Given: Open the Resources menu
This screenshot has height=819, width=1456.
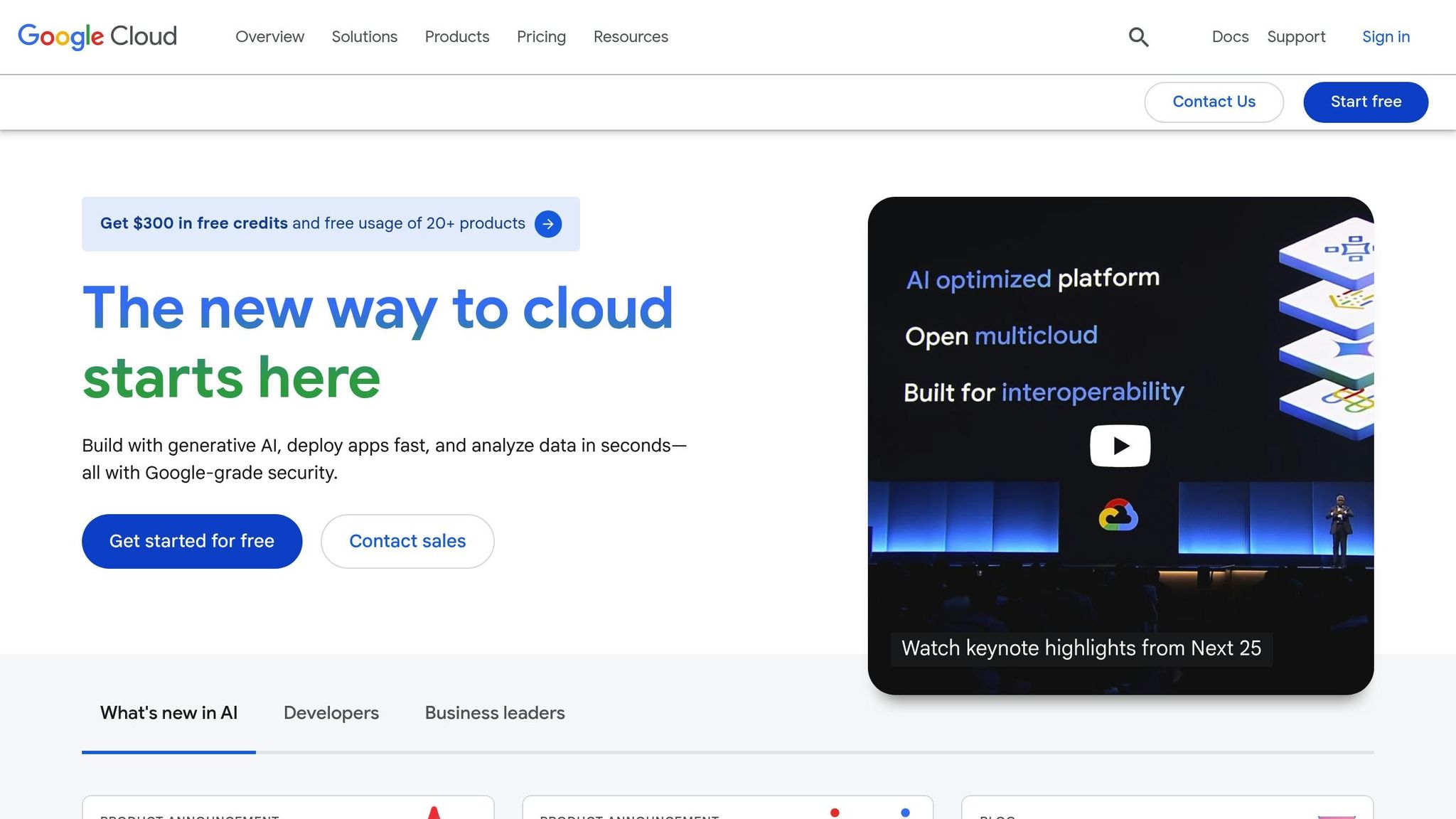Looking at the screenshot, I should (x=630, y=37).
